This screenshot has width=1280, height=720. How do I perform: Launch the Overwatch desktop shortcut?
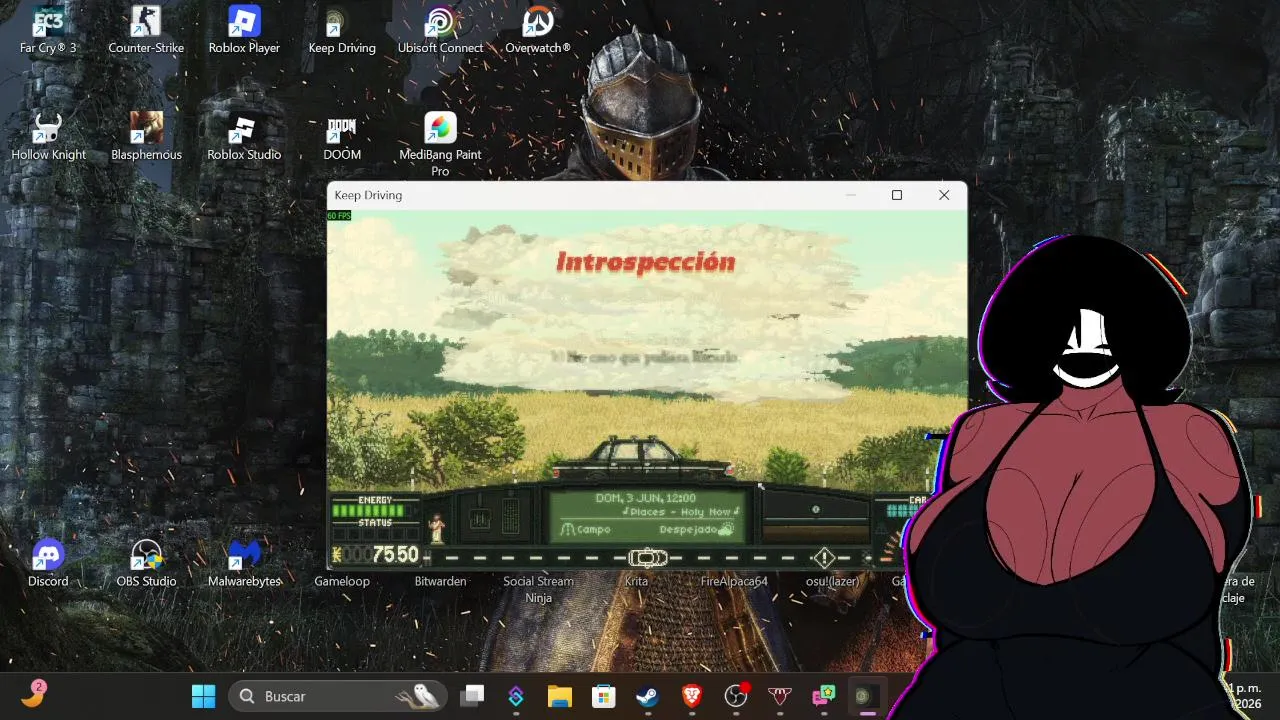(x=538, y=30)
